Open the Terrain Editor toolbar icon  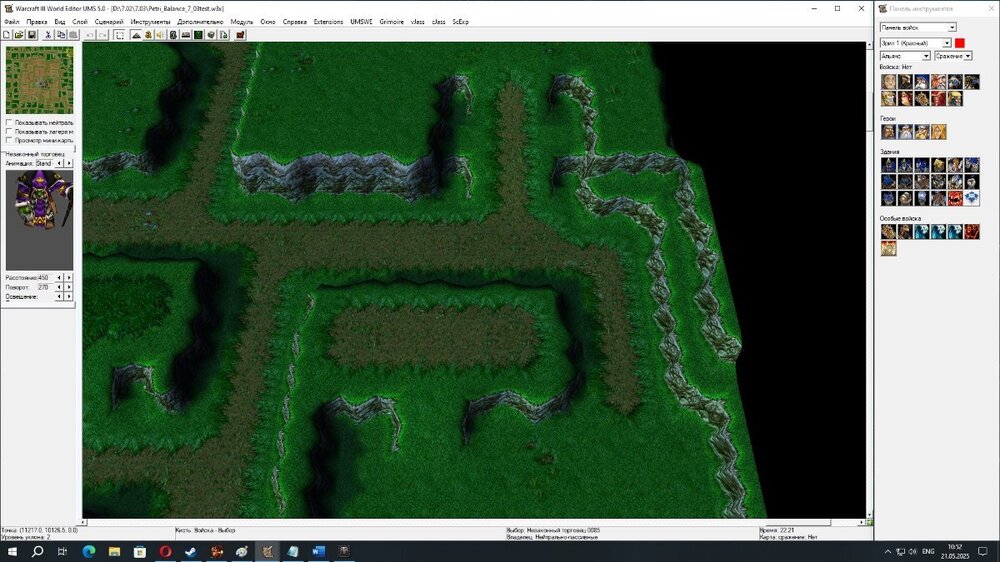coord(136,35)
